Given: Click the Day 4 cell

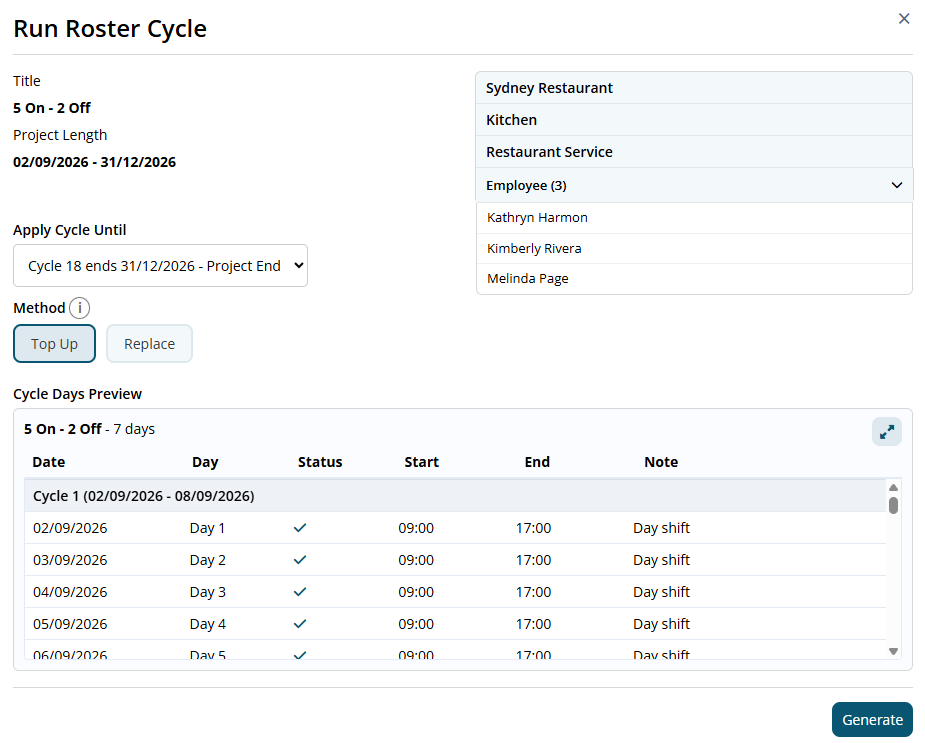Looking at the screenshot, I should [208, 624].
